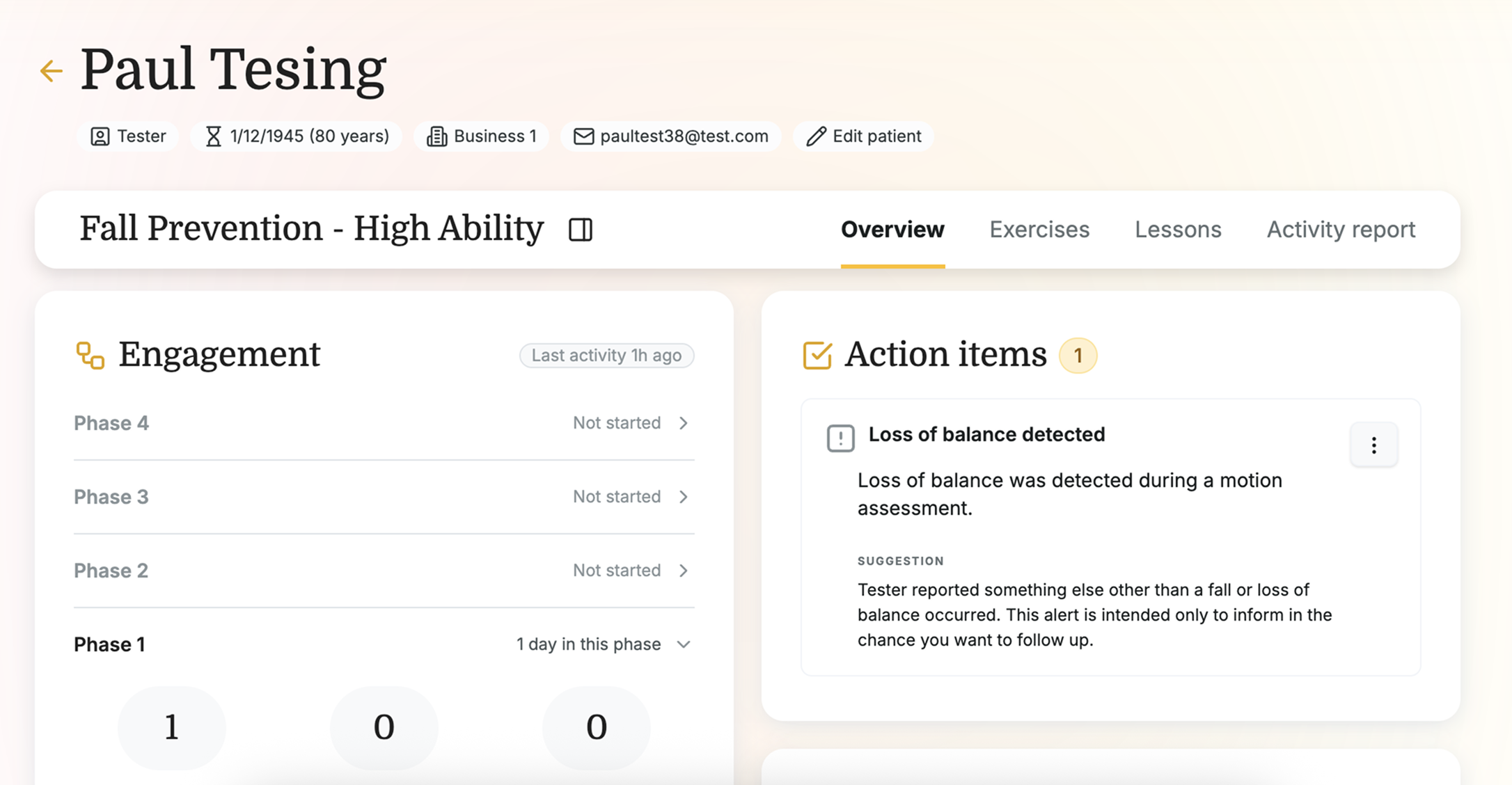
Task: Click the Edit patient button
Action: coord(863,136)
